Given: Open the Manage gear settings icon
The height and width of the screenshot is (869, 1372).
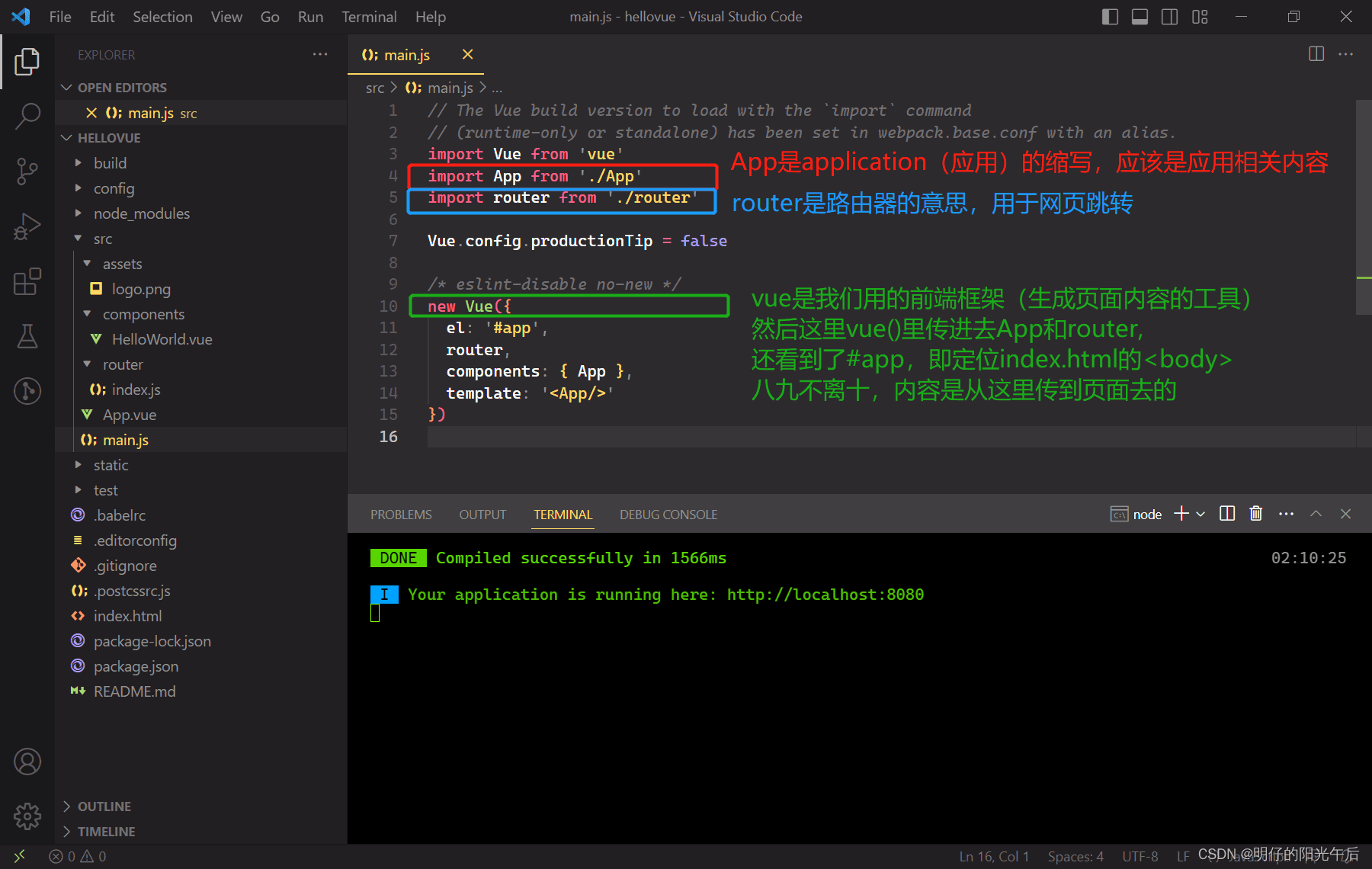Looking at the screenshot, I should [27, 816].
